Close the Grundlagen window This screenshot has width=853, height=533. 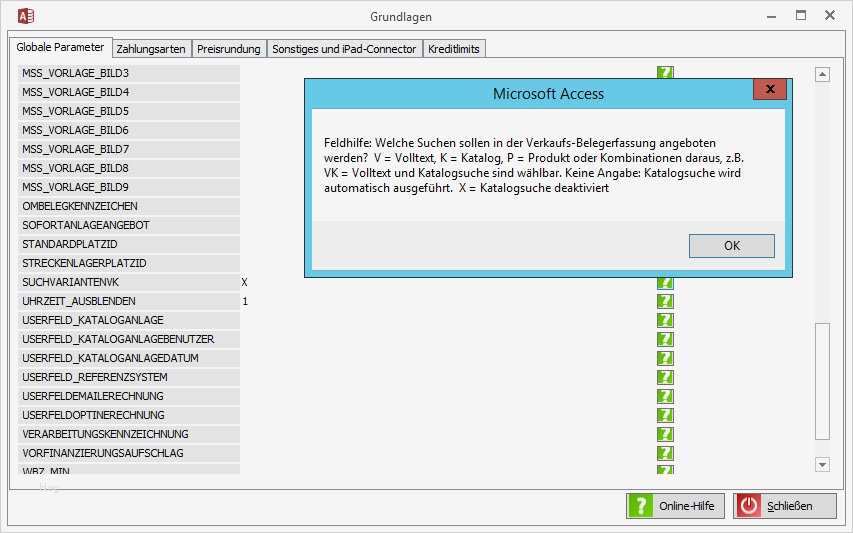click(830, 15)
